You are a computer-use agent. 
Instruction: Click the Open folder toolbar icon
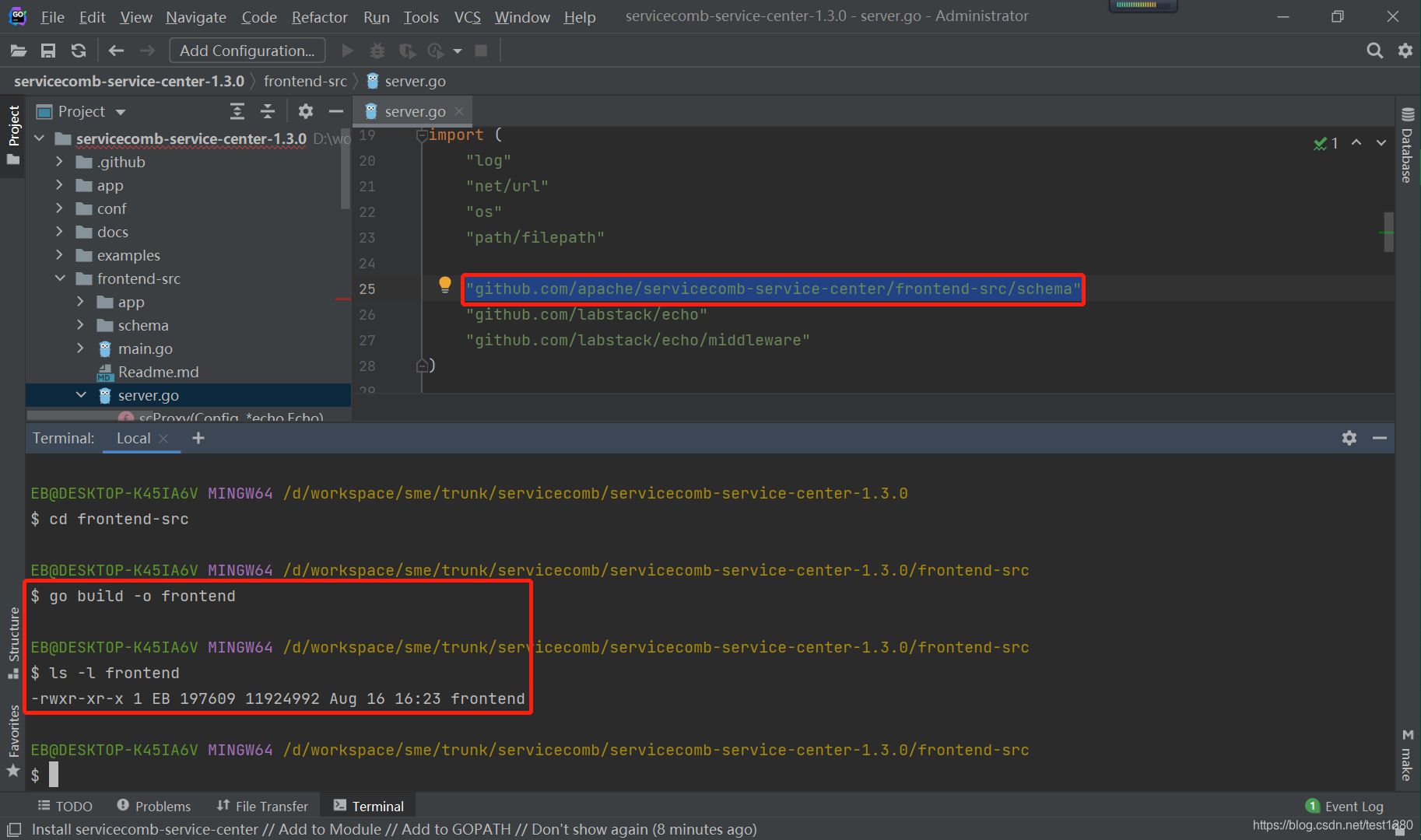[19, 51]
